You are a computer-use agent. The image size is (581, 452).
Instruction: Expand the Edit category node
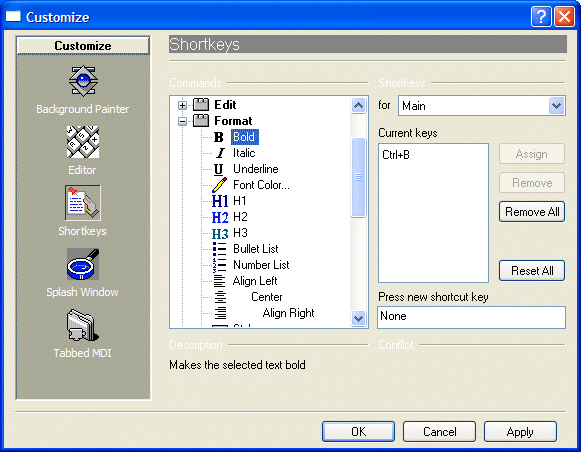click(x=182, y=105)
